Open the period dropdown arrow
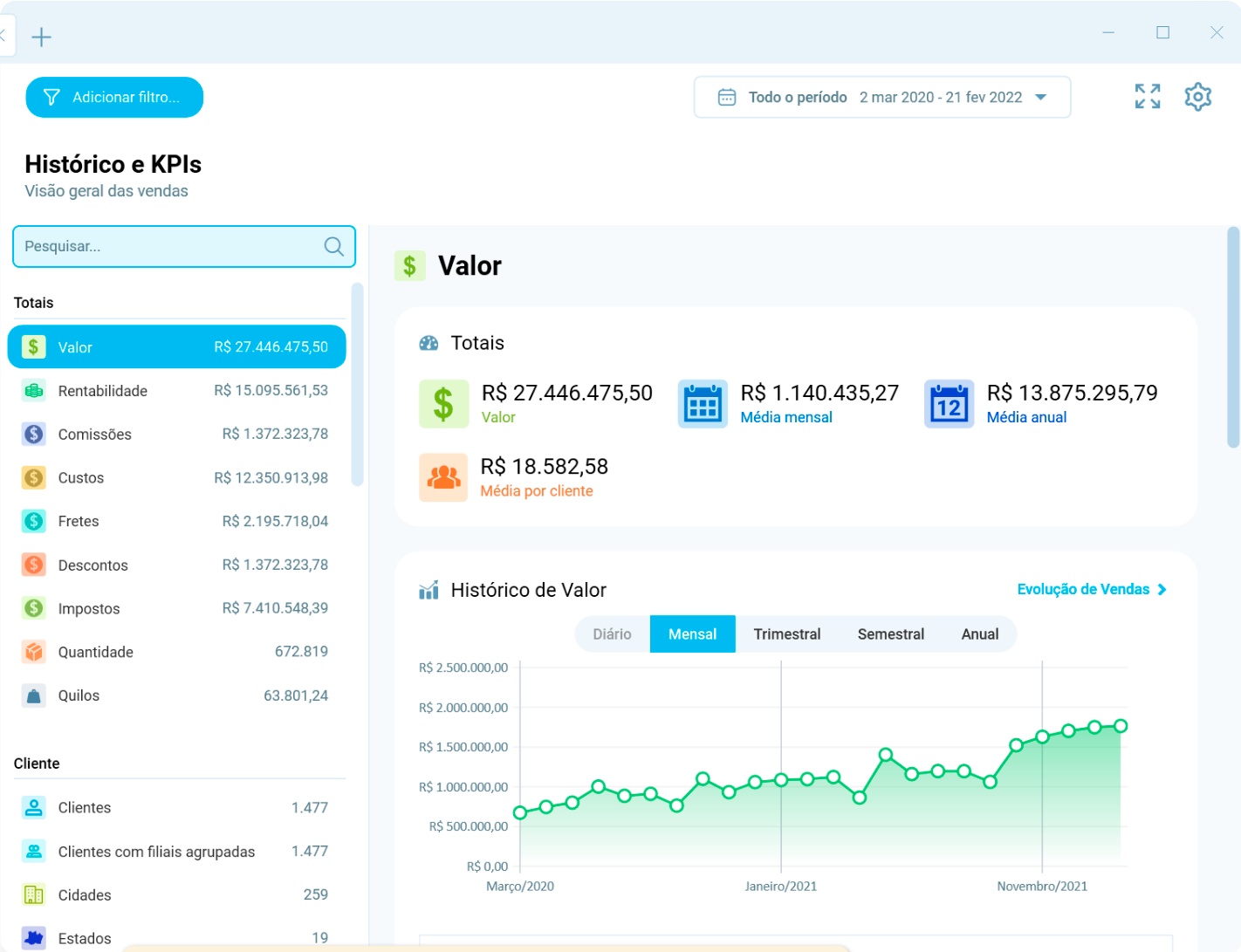This screenshot has width=1241, height=952. pos(1040,97)
